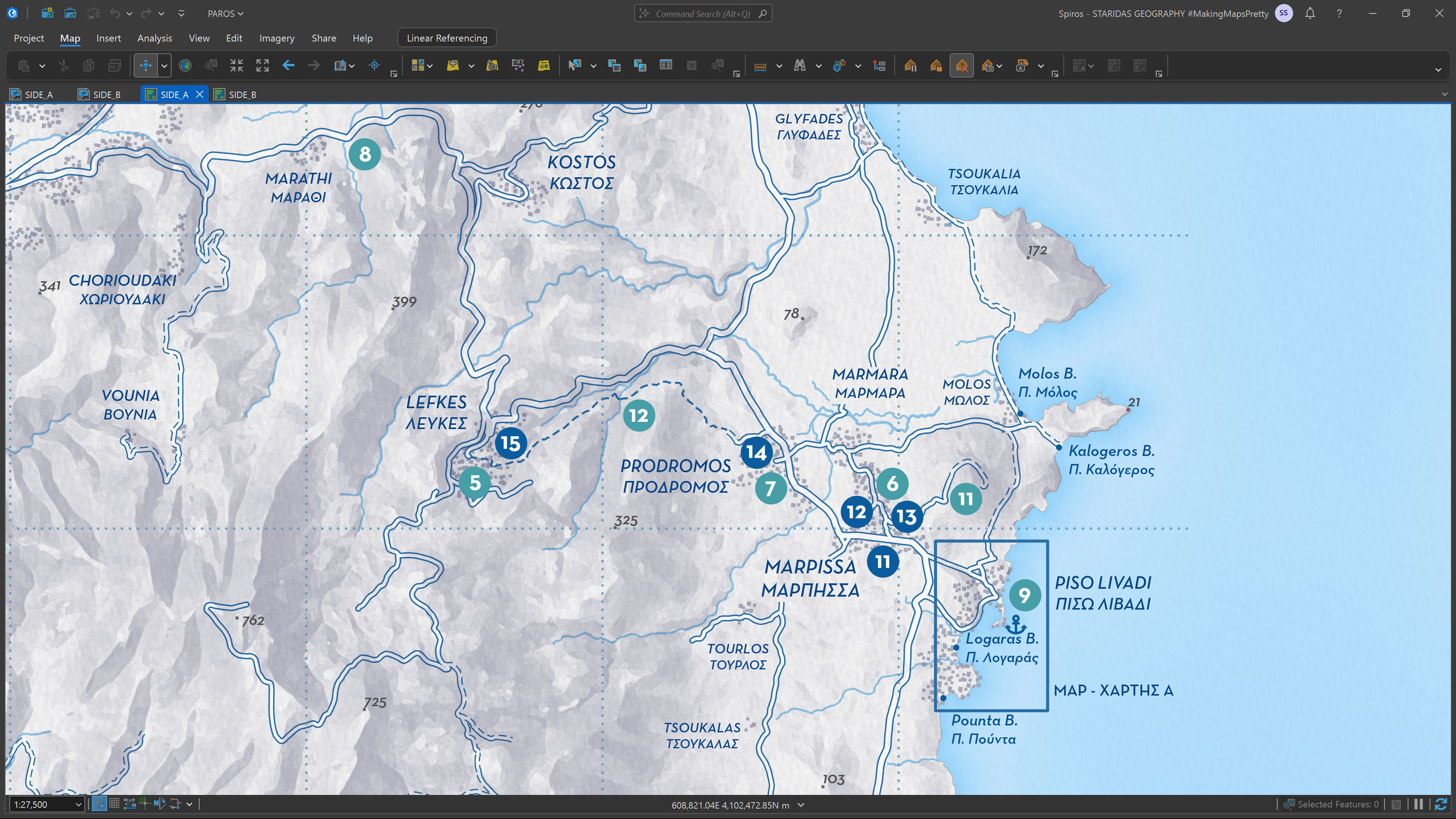Expand the Bookmarks dropdown arrow
1456x819 pixels.
click(352, 66)
